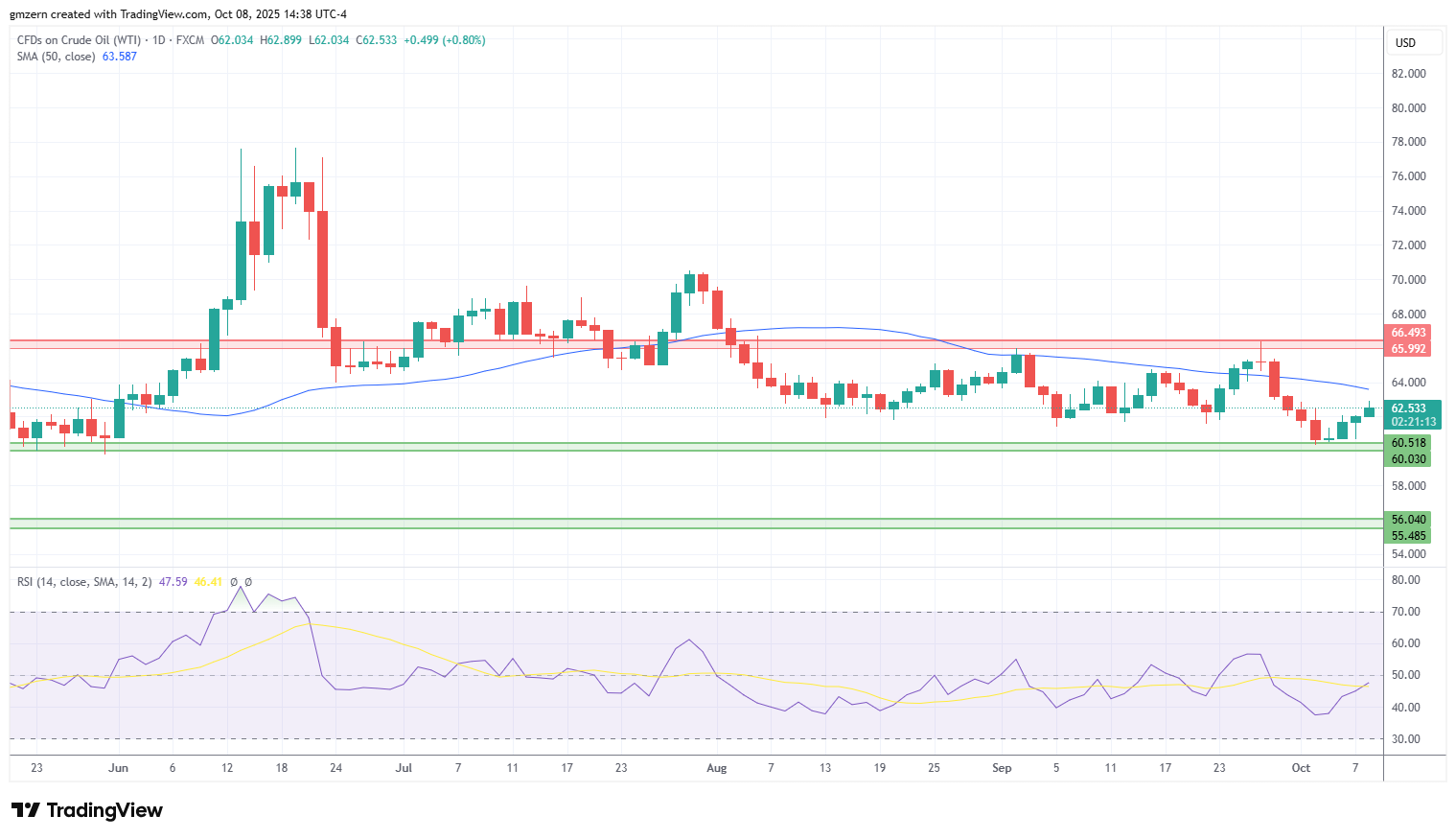Screen dimensions: 1456x839
Task: Click the Sep label on the date axis
Action: pyautogui.click(x=1002, y=768)
